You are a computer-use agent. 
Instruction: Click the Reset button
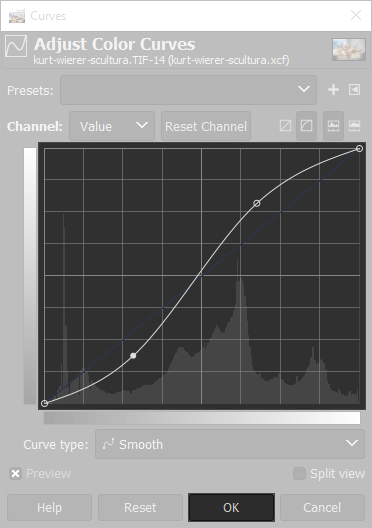tap(140, 507)
